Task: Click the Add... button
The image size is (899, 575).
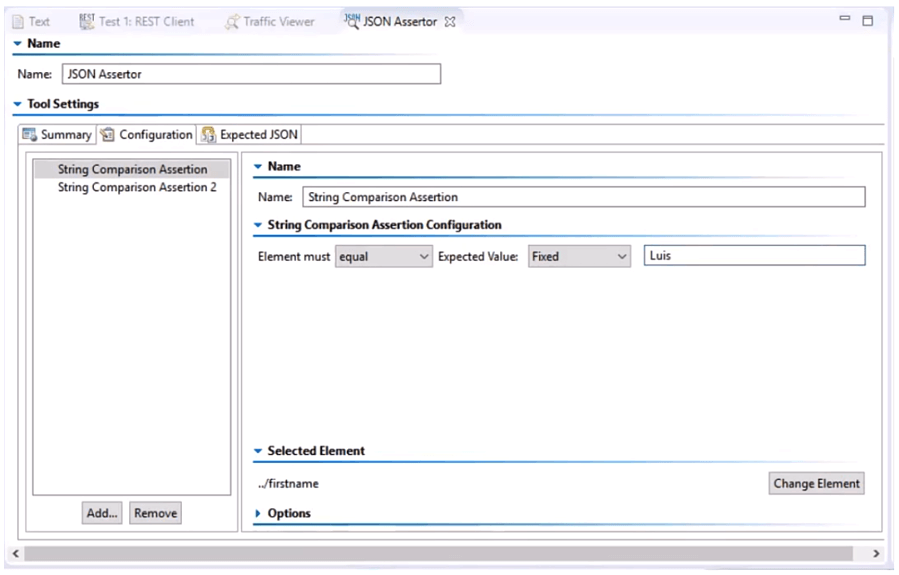Action: point(102,513)
